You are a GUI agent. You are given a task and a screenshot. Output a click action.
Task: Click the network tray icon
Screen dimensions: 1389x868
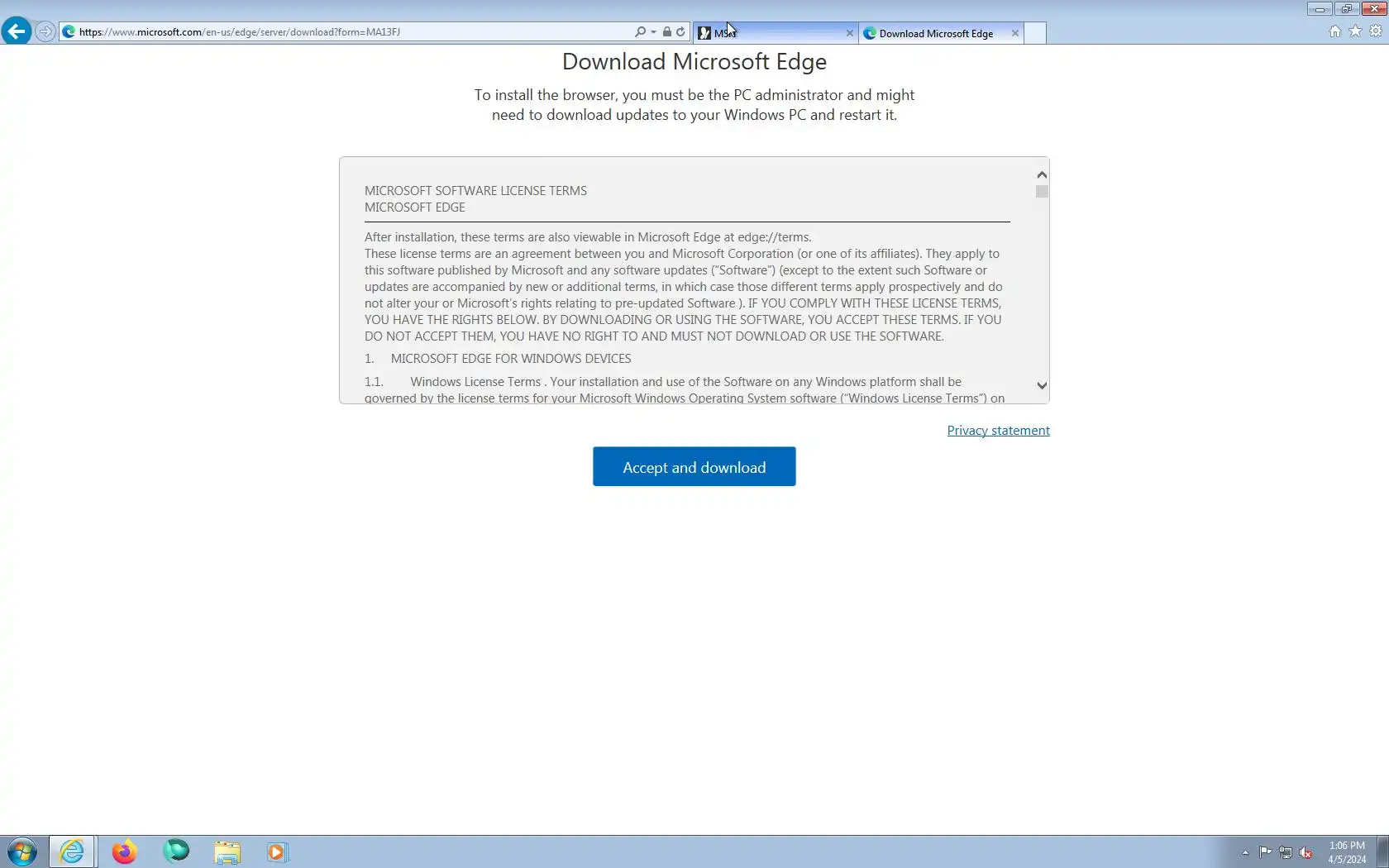(1286, 852)
